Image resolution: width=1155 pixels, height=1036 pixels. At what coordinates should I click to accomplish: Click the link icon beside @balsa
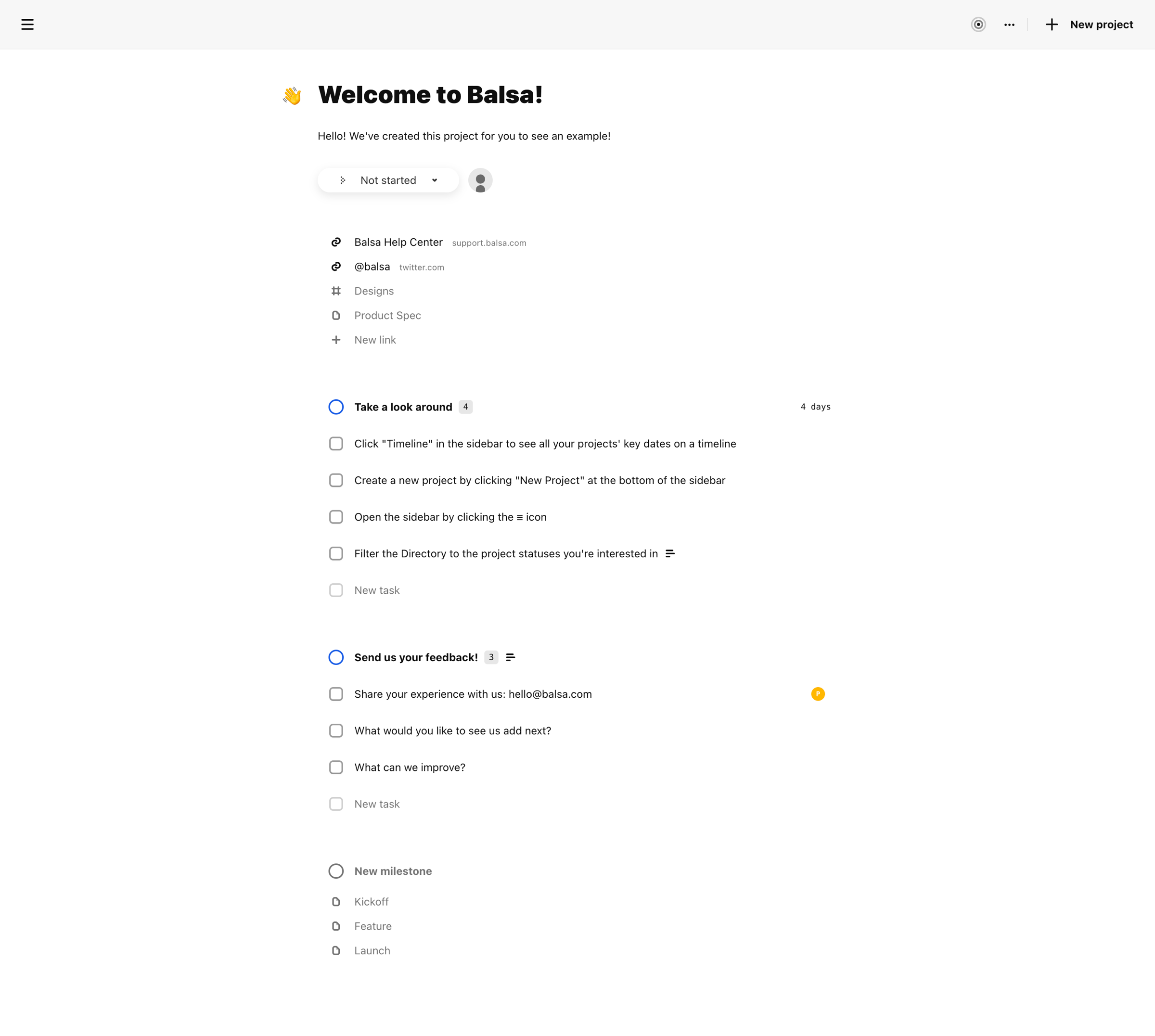point(336,267)
